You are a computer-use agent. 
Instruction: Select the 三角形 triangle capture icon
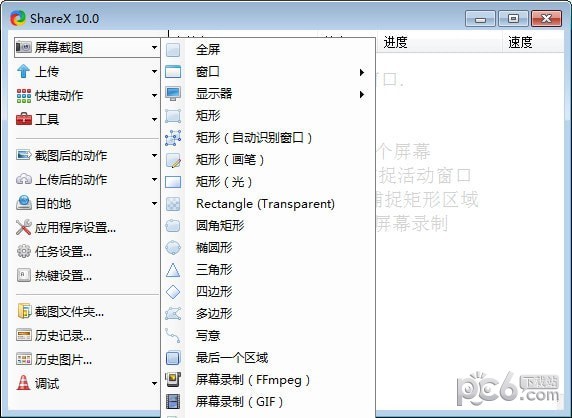(x=173, y=270)
